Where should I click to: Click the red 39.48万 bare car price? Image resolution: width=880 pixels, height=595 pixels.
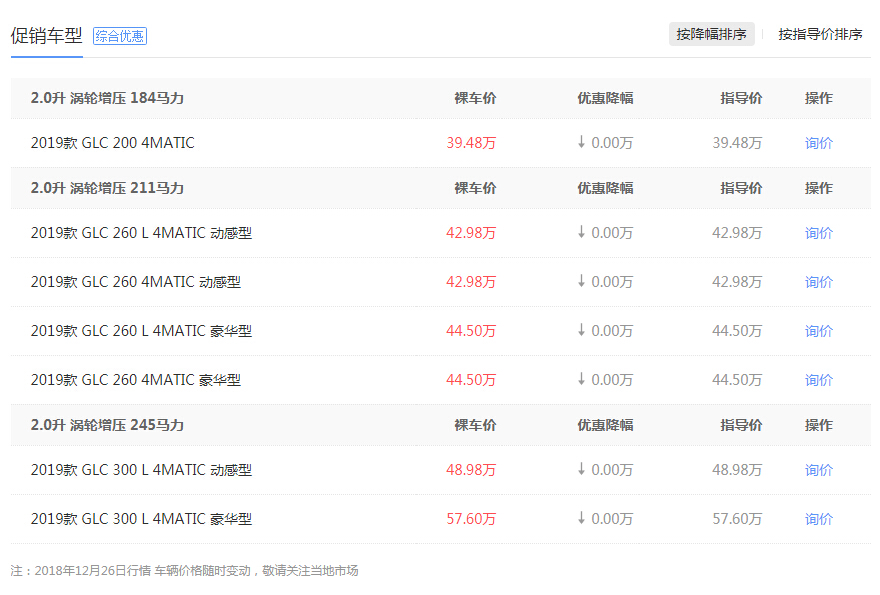(x=471, y=143)
